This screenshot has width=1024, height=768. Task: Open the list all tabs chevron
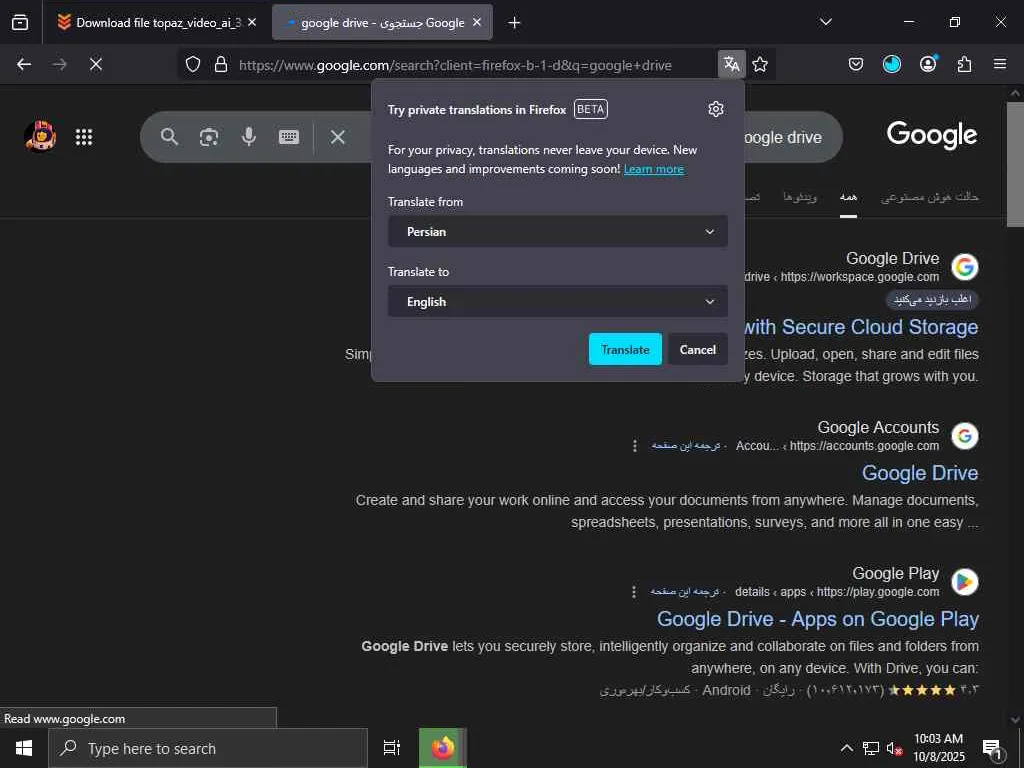[x=825, y=22]
